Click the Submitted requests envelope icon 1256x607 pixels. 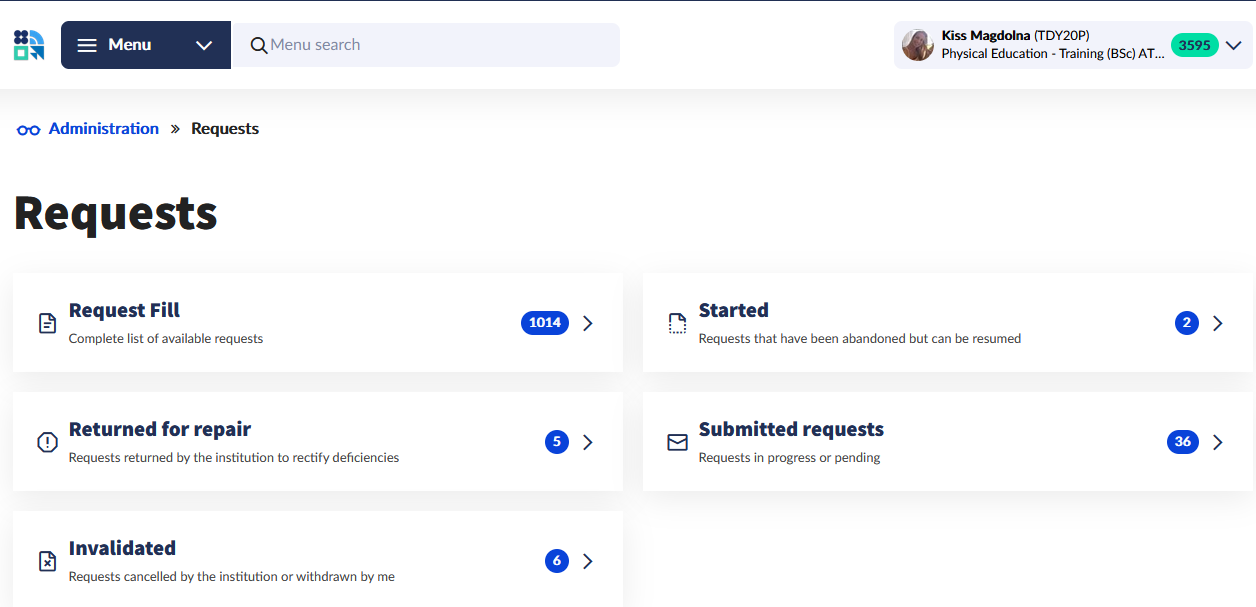(x=677, y=442)
